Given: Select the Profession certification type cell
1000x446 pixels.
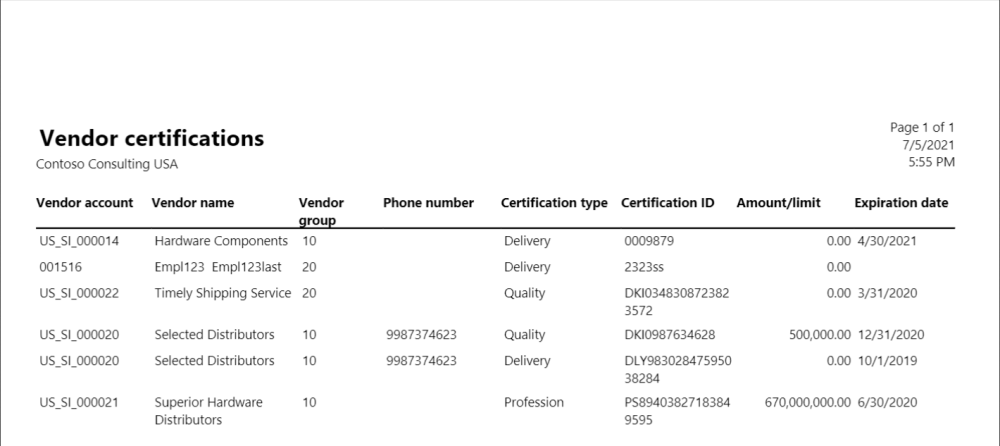Looking at the screenshot, I should 534,402.
